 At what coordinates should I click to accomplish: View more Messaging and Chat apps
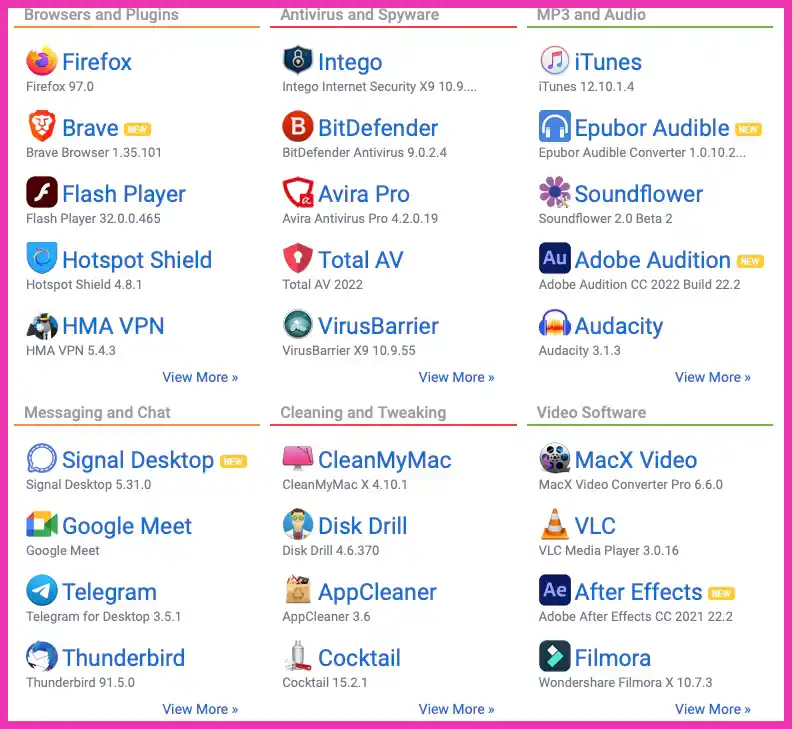pos(200,709)
